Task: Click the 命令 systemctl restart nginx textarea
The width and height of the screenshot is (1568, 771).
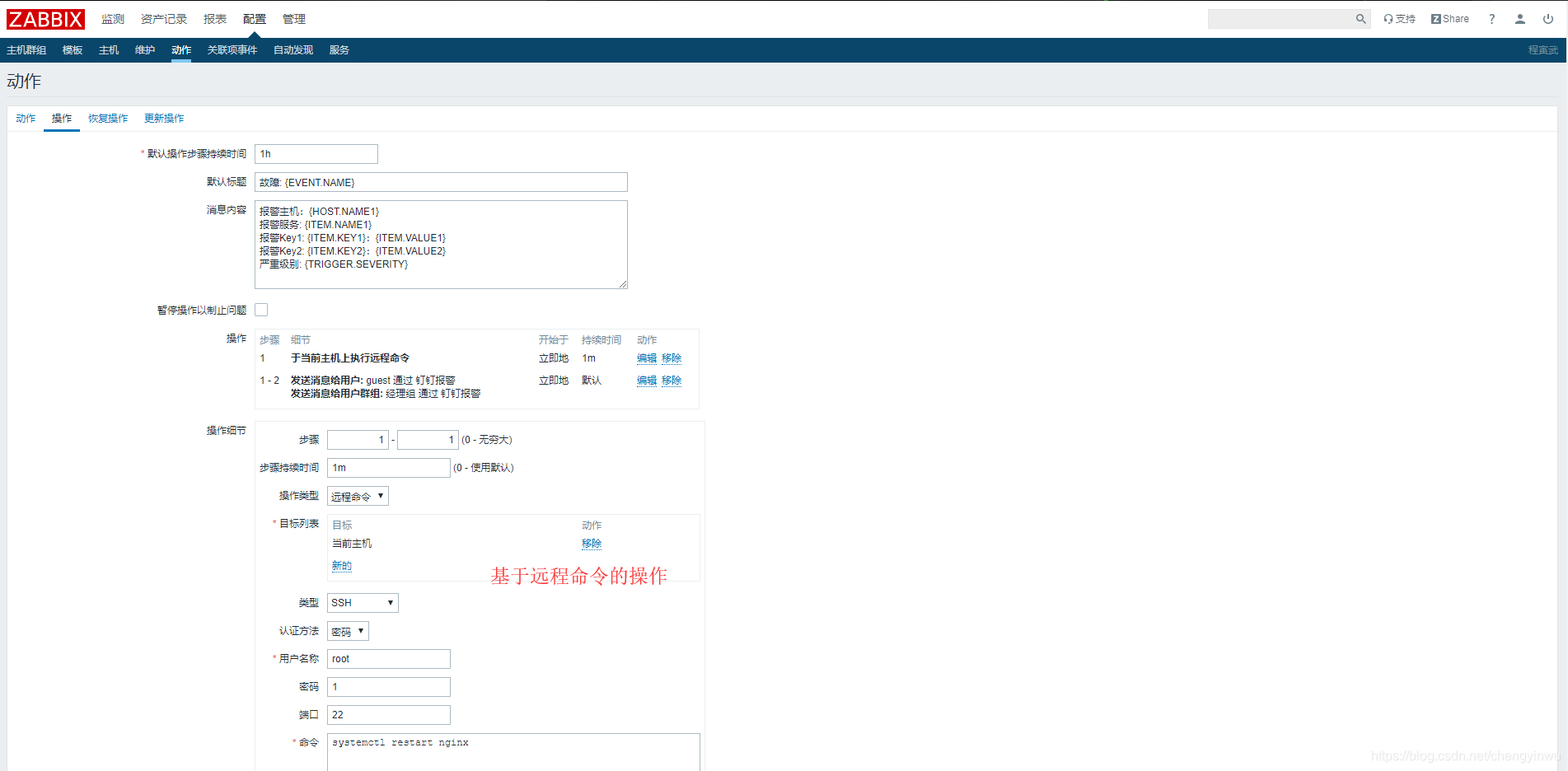Action: [513, 752]
